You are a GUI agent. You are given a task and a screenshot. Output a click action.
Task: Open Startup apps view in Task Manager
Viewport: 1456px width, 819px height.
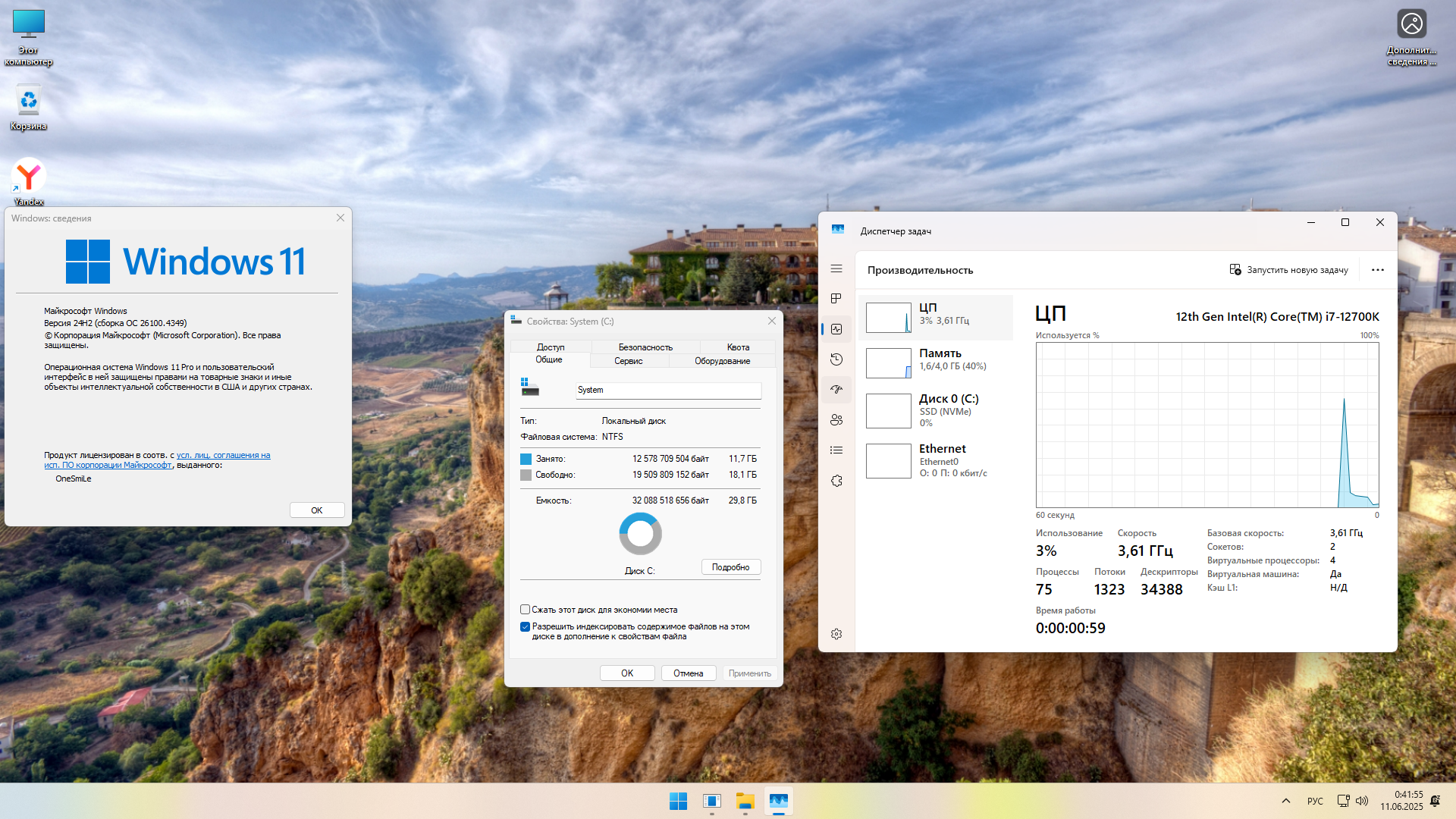coord(836,389)
